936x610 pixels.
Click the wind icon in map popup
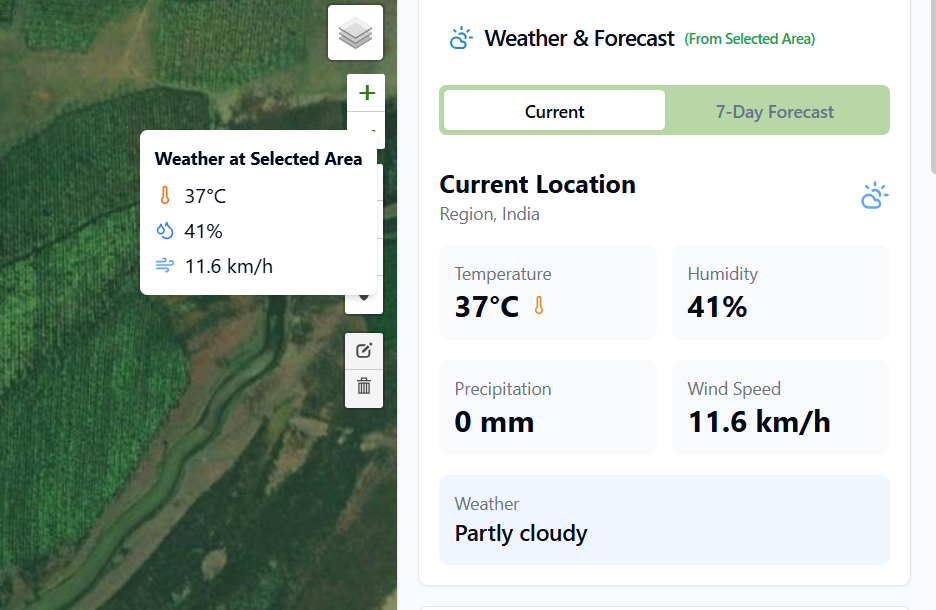pyautogui.click(x=165, y=266)
